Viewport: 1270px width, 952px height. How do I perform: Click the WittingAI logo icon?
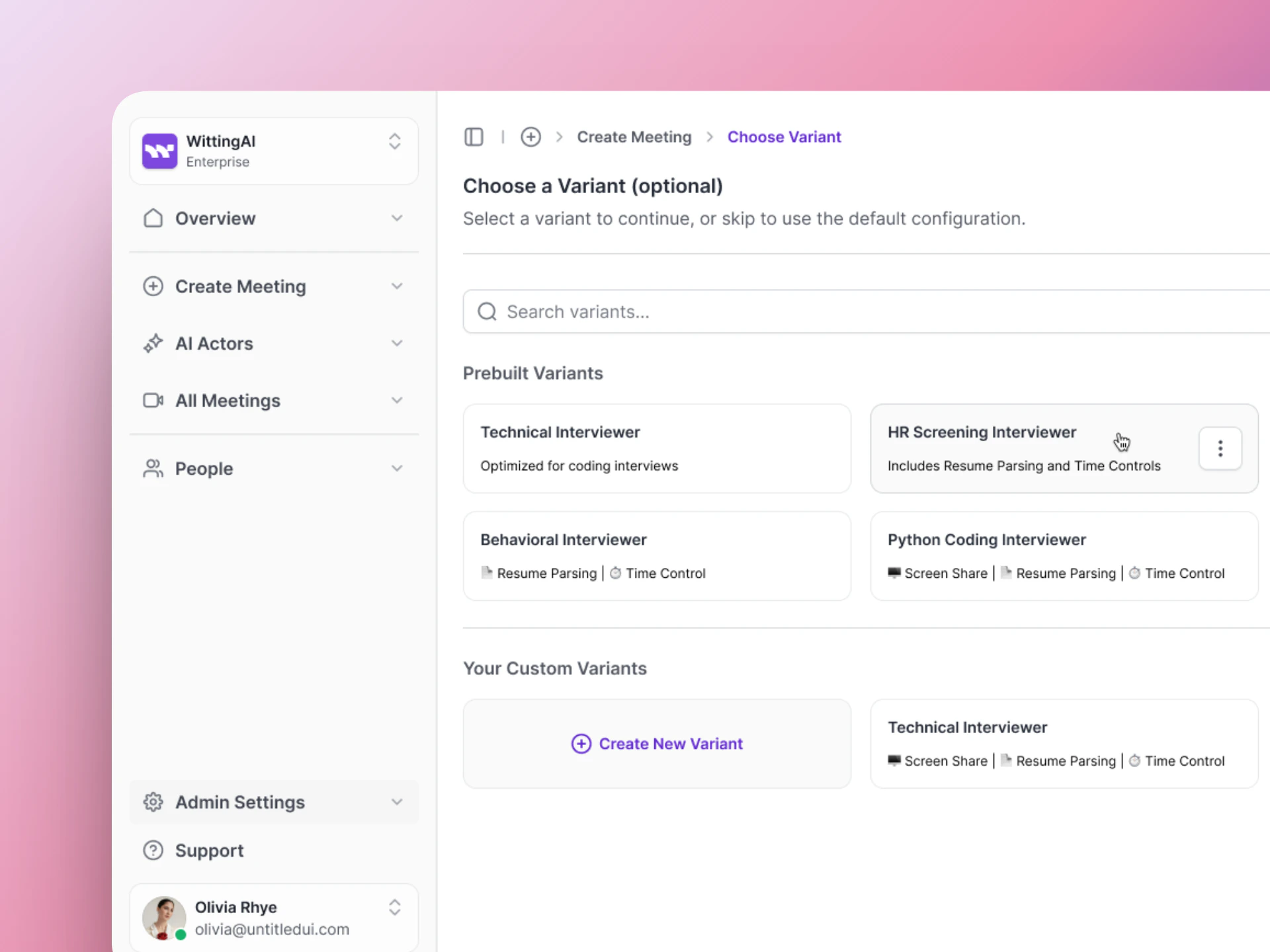pyautogui.click(x=159, y=151)
